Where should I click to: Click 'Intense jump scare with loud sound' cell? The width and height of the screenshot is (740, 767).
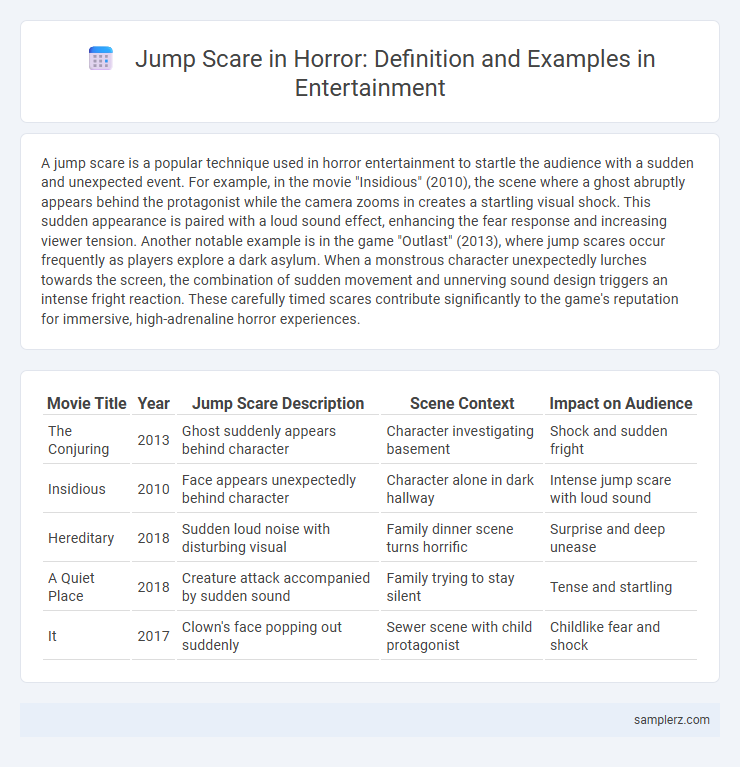[x=621, y=489]
